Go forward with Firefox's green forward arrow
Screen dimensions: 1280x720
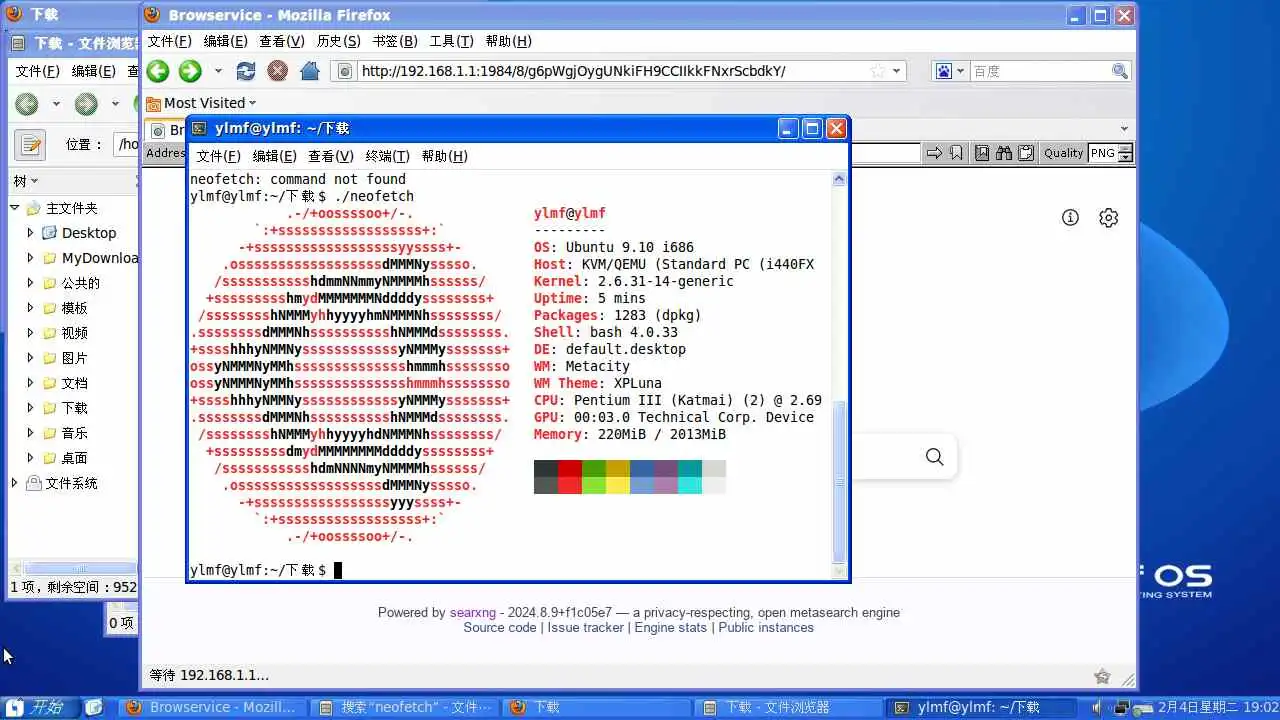(190, 71)
